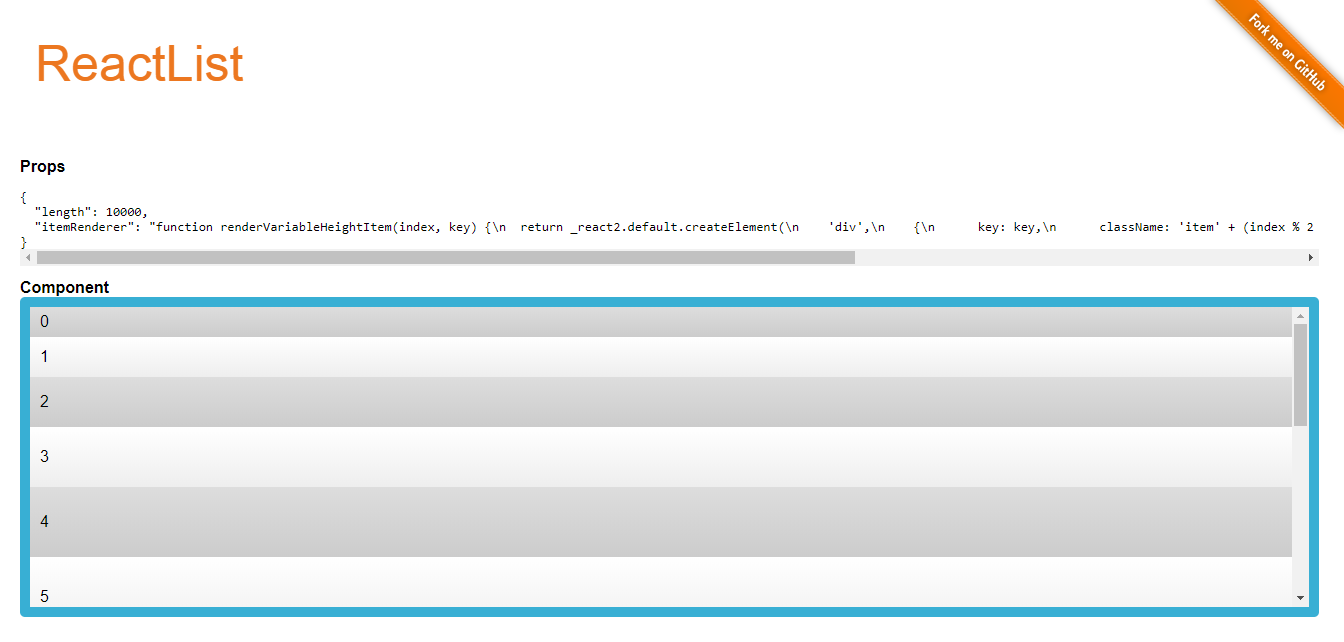The width and height of the screenshot is (1344, 642).
Task: Select list item 3
Action: tap(661, 457)
